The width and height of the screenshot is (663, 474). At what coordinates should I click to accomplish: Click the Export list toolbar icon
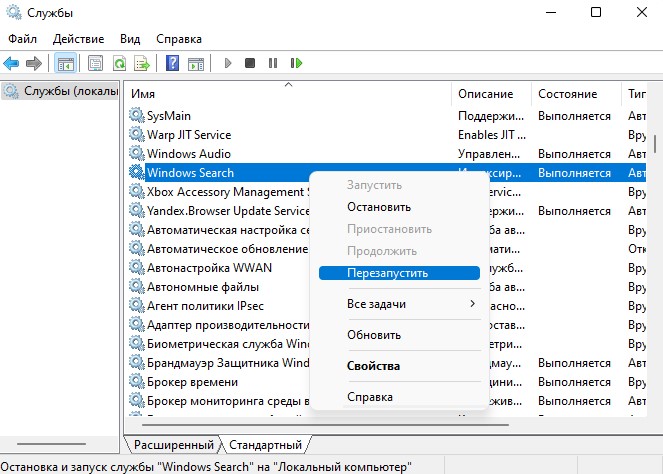click(142, 63)
